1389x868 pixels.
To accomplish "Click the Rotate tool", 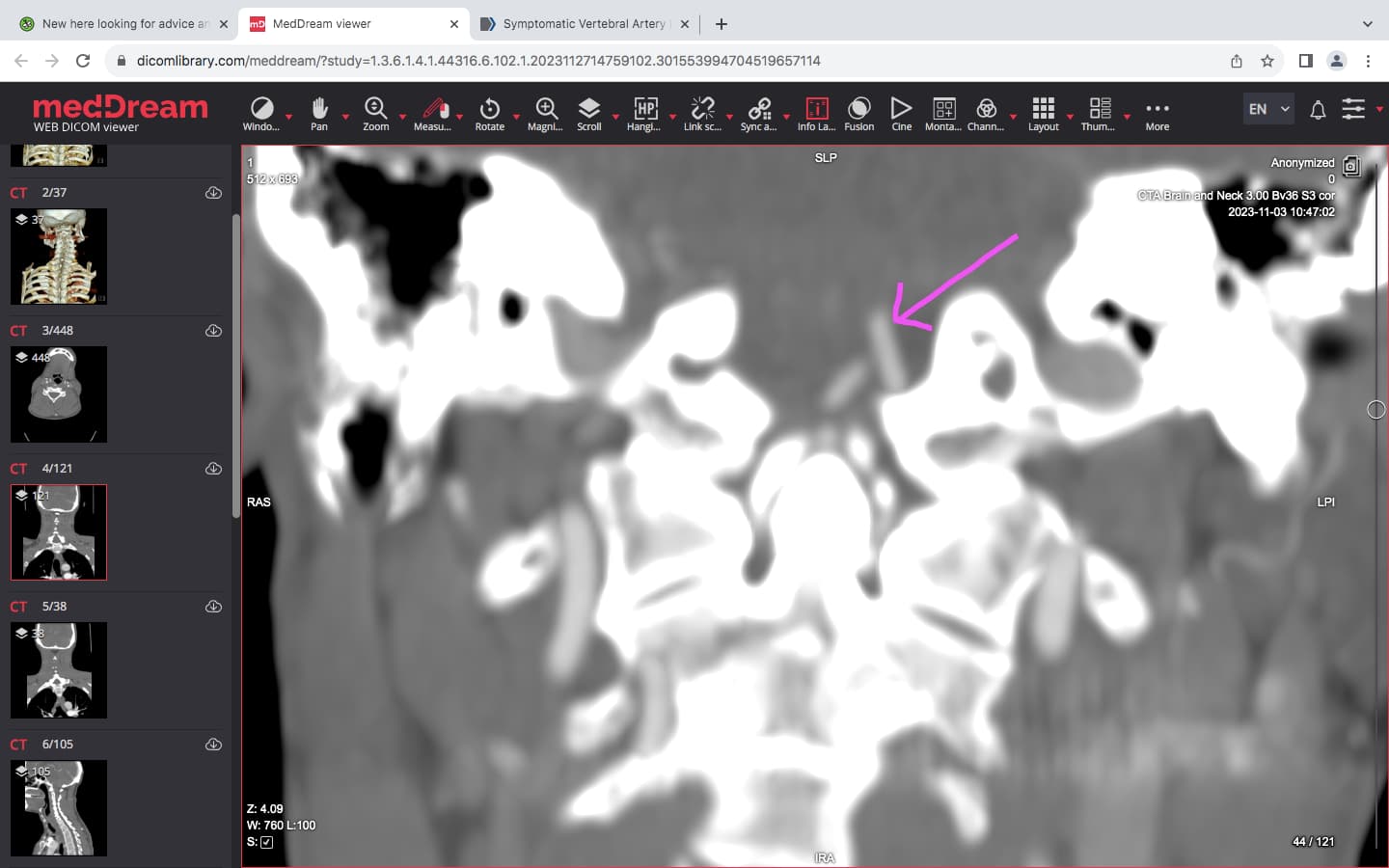I will click(490, 114).
